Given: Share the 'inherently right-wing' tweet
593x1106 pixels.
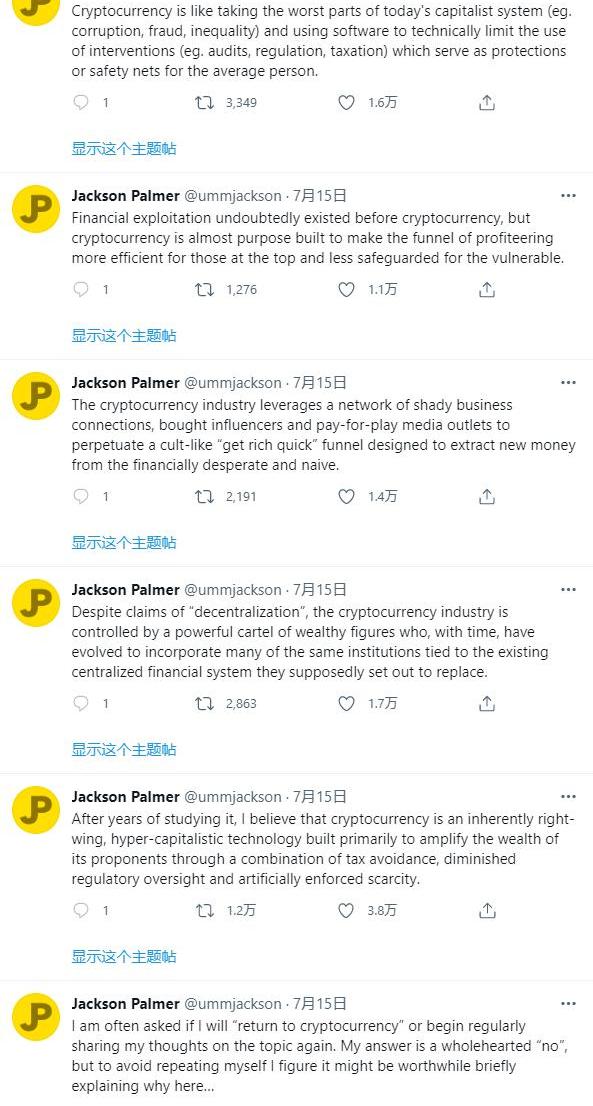Looking at the screenshot, I should 487,911.
